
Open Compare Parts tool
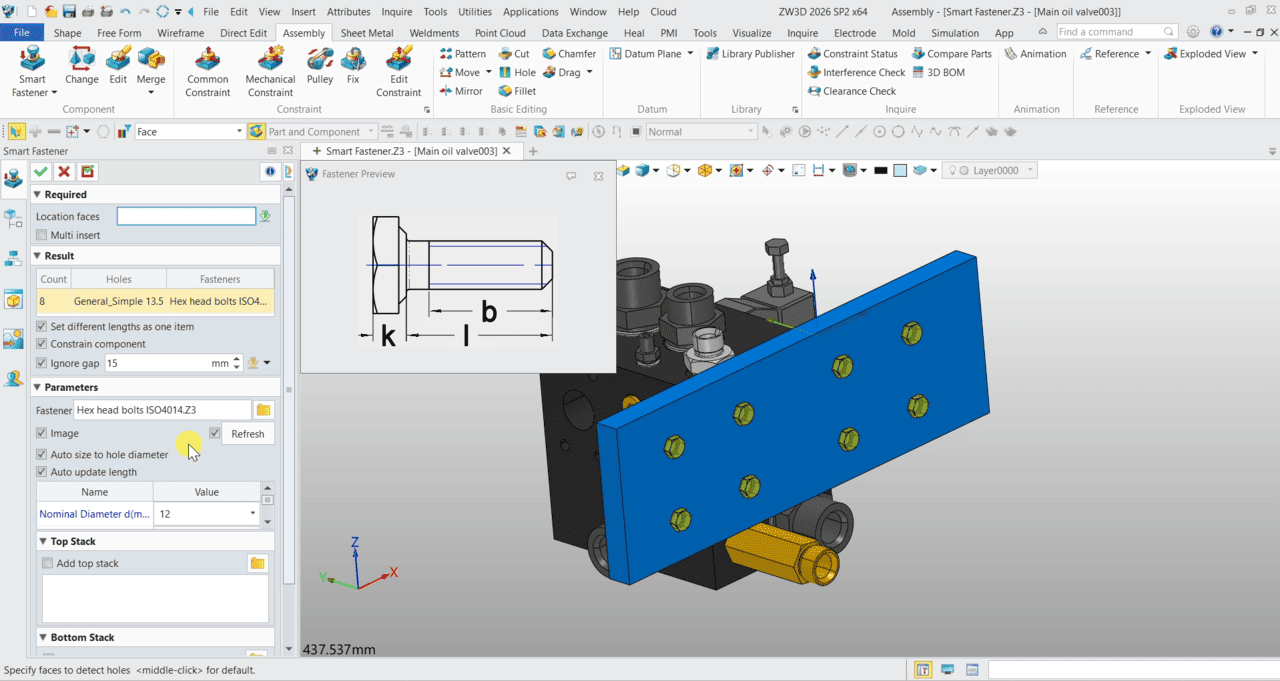tap(952, 54)
